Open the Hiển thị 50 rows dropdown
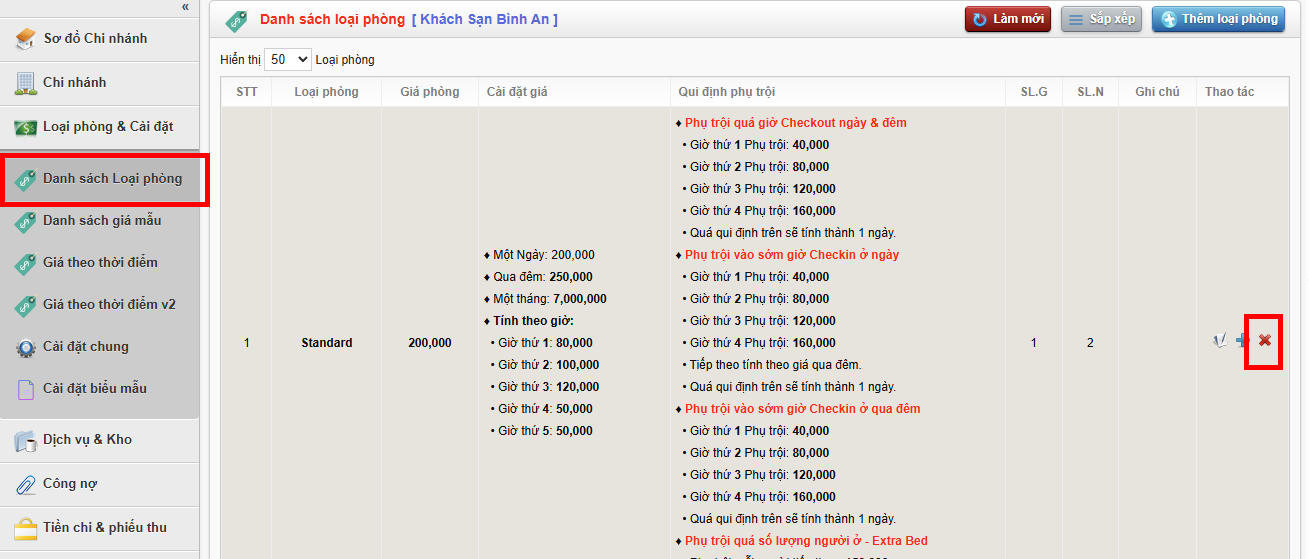The height and width of the screenshot is (559, 1309). tap(288, 60)
